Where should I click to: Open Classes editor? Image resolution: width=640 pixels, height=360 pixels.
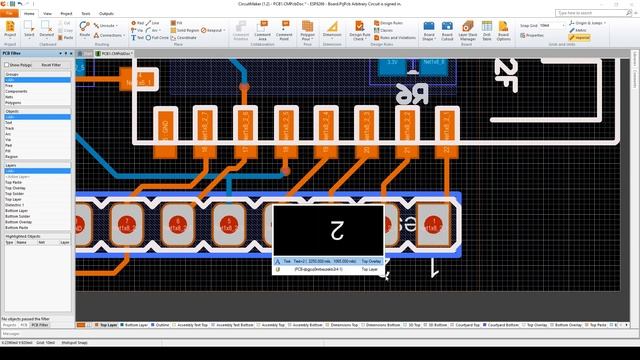384,30
